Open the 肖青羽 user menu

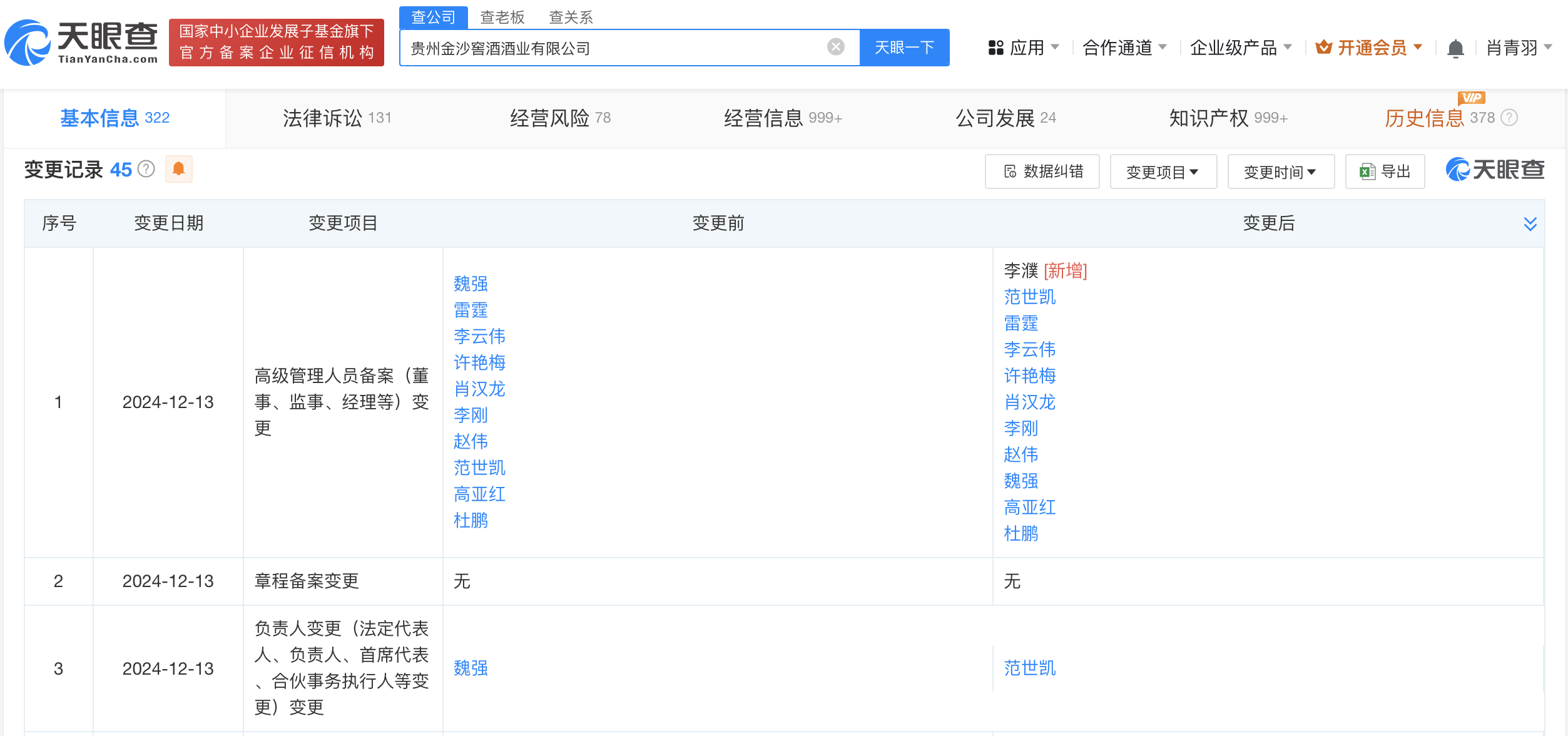coord(1519,48)
